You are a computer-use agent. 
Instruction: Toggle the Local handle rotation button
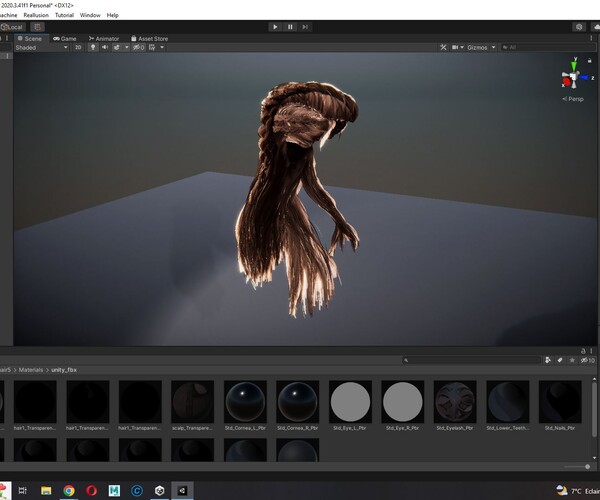pyautogui.click(x=12, y=27)
